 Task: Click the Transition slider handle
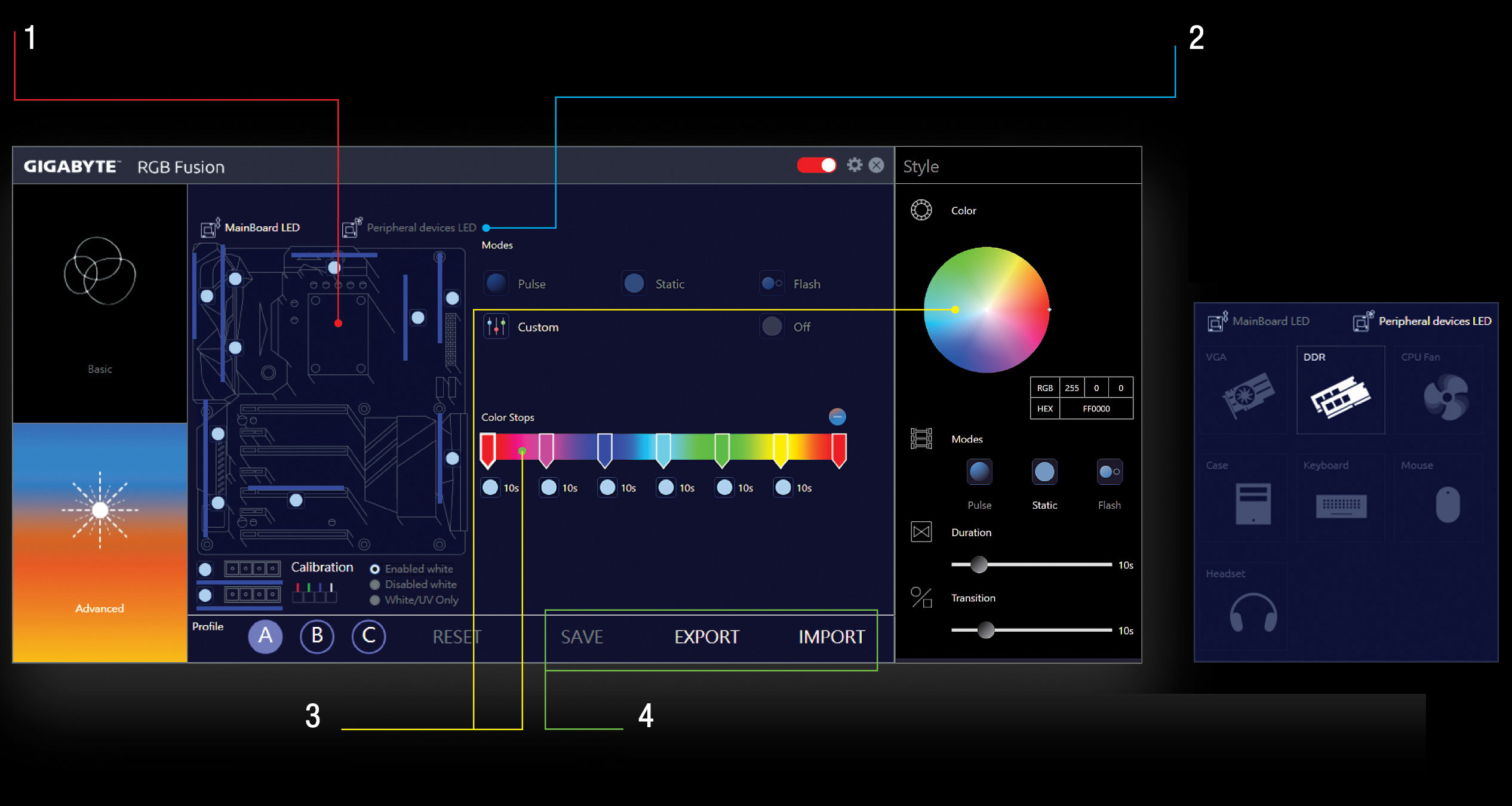click(986, 630)
